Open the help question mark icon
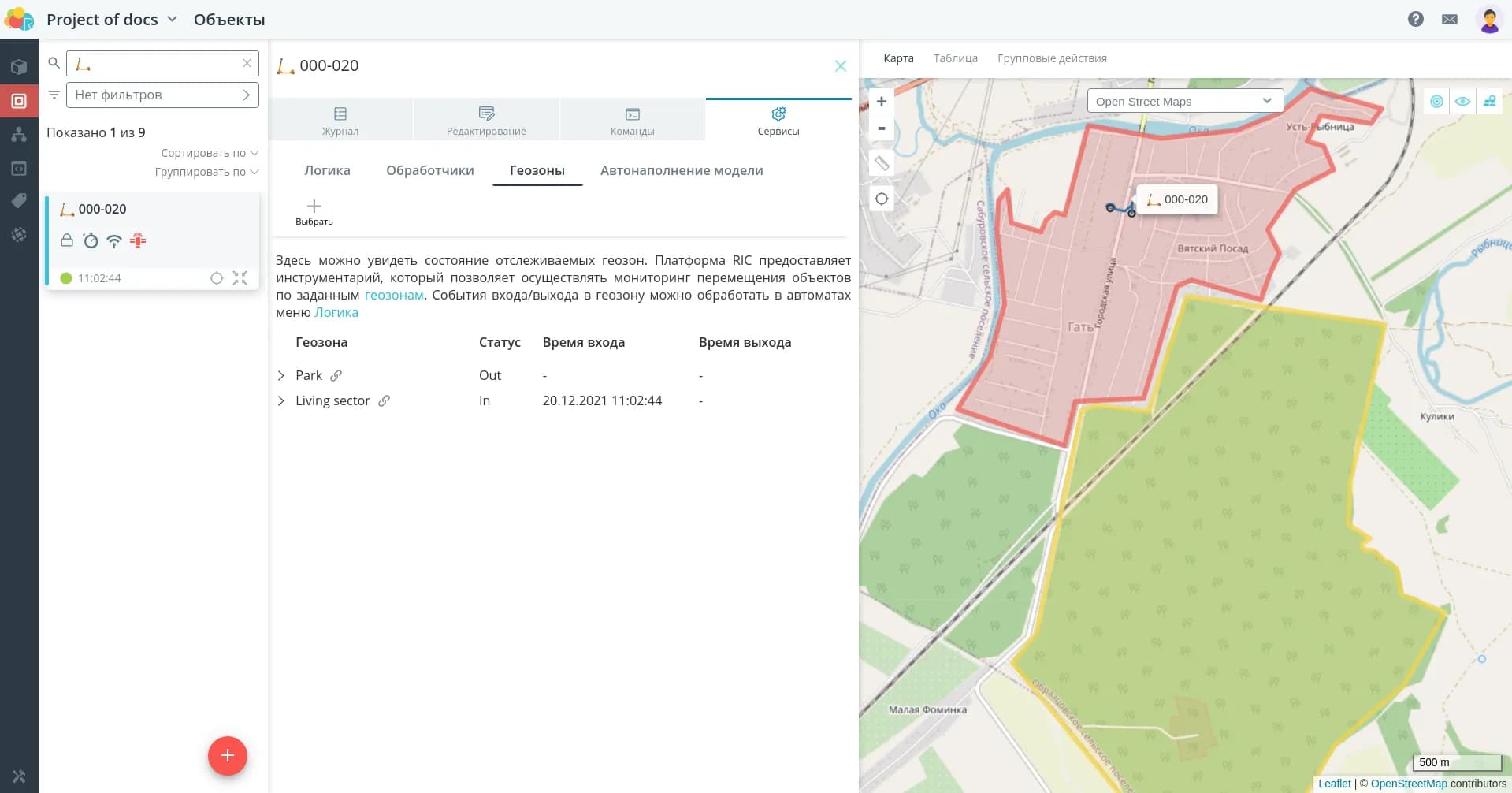 (1415, 19)
